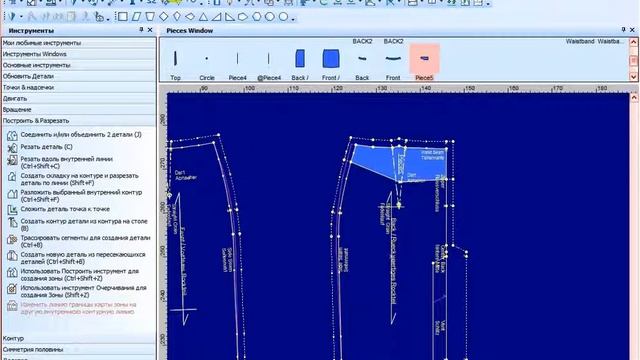
Task: Collapse 'Построить & Разрезать' section
Action: [x=79, y=121]
